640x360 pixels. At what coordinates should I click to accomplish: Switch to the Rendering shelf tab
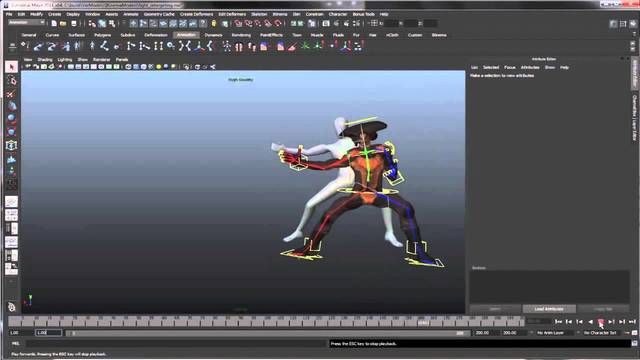[241, 35]
